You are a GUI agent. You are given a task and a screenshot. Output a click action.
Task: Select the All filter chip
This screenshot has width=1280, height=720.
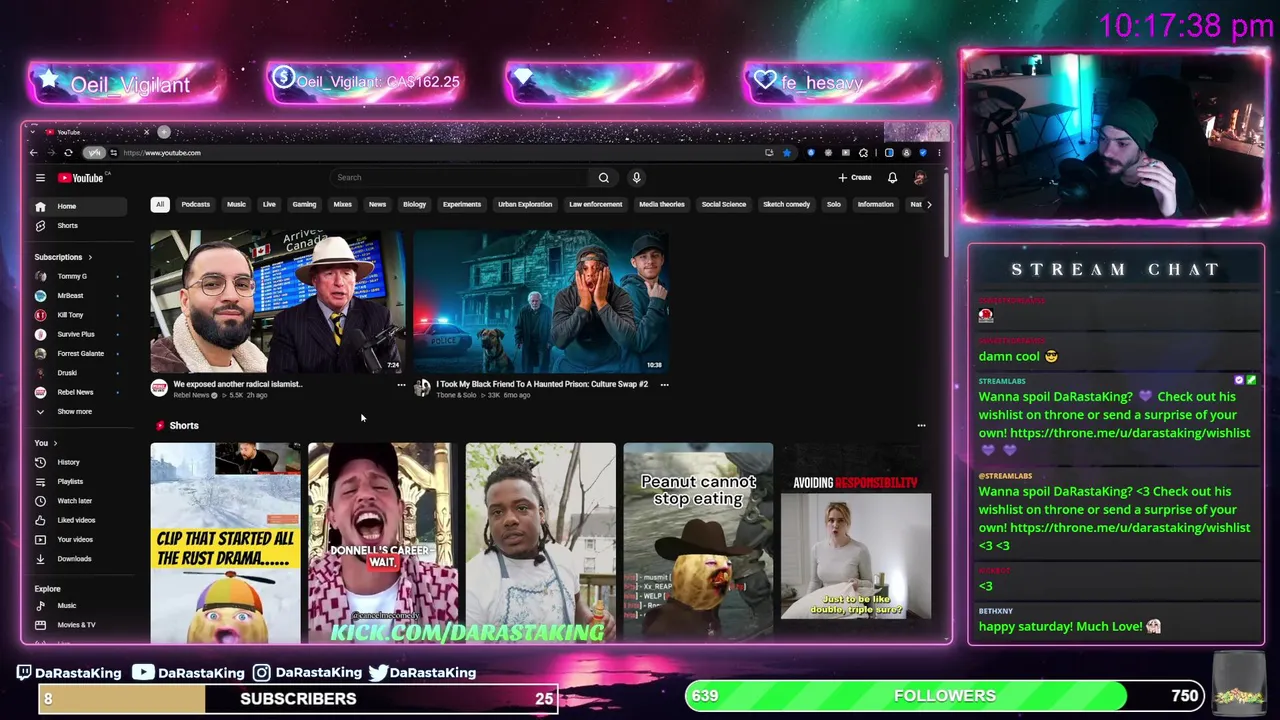[159, 205]
